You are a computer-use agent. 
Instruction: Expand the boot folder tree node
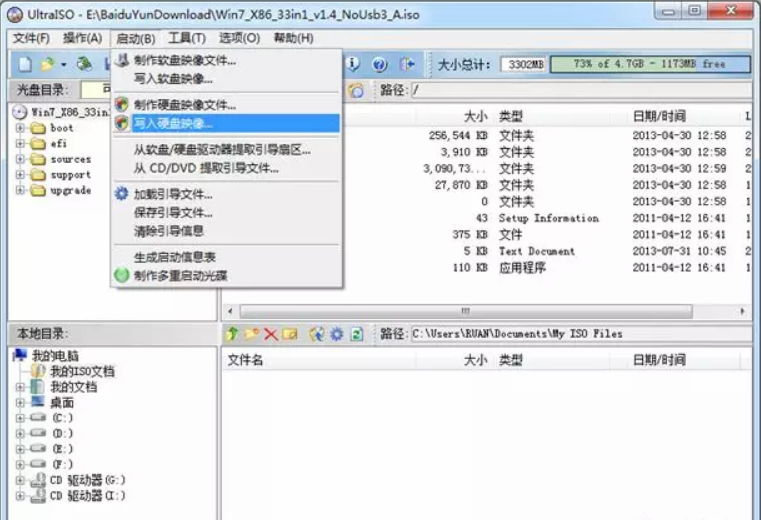click(x=20, y=128)
